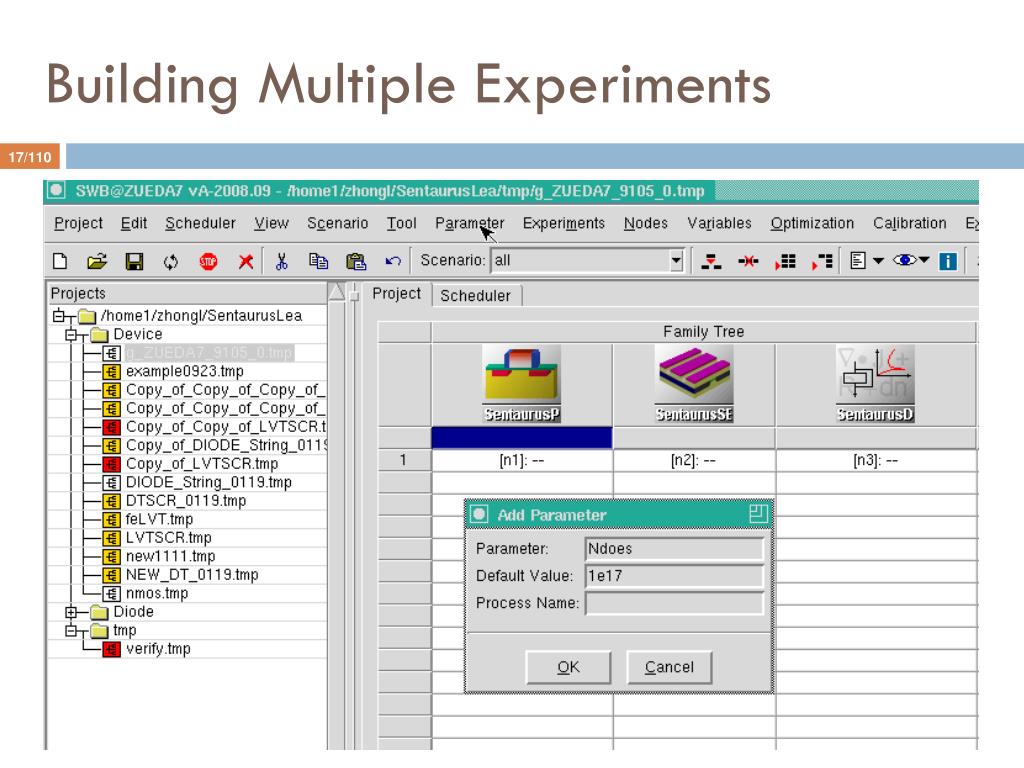Open the Variables menu
Image resolution: width=1024 pixels, height=768 pixels.
click(719, 223)
